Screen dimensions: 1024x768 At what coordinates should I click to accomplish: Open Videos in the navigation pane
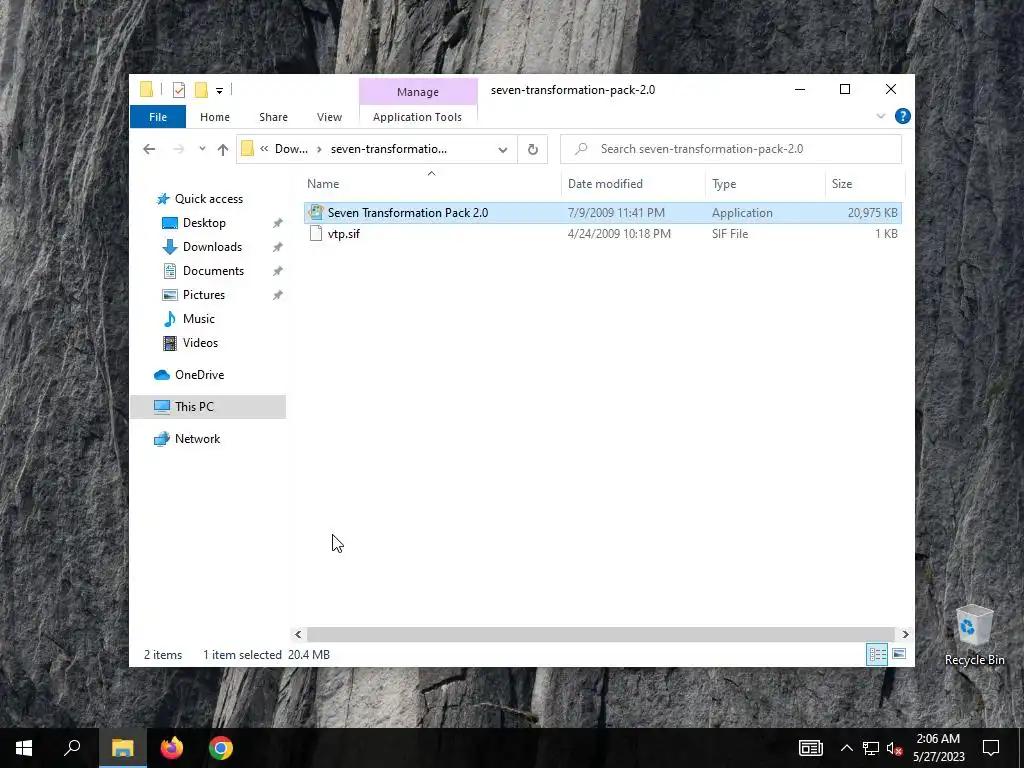200,343
